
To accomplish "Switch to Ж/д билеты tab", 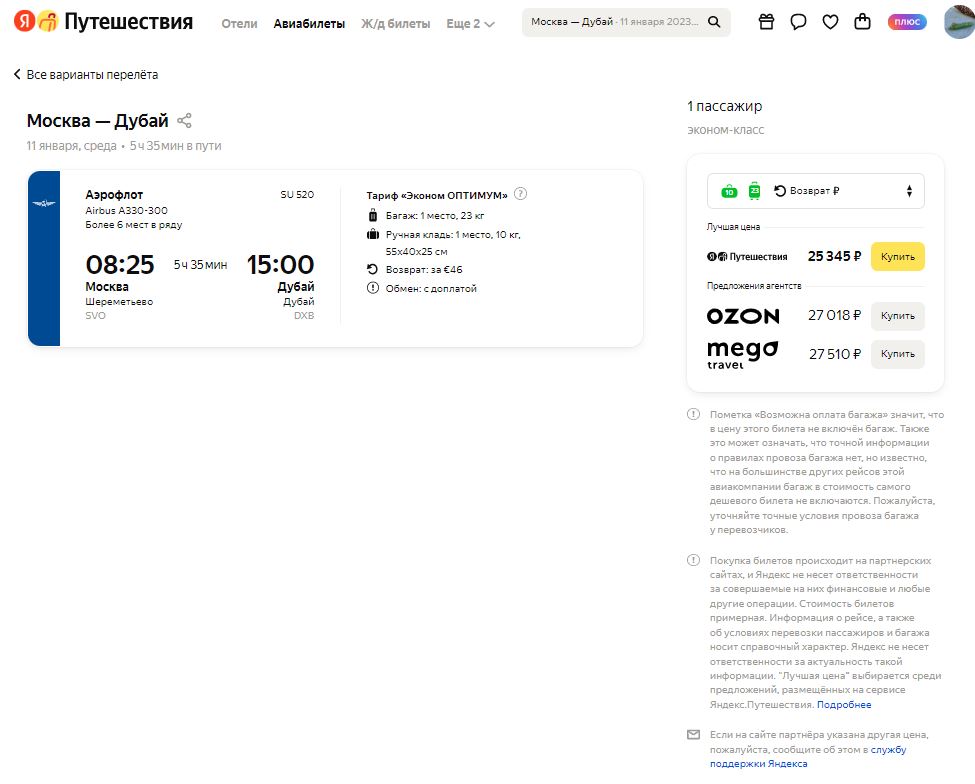I will pos(395,24).
